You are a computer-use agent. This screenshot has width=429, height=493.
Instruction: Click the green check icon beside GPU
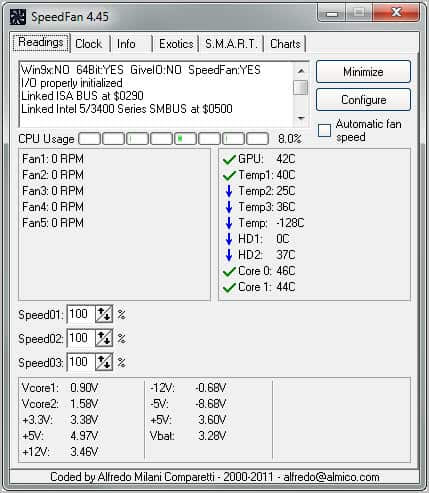pyautogui.click(x=229, y=160)
